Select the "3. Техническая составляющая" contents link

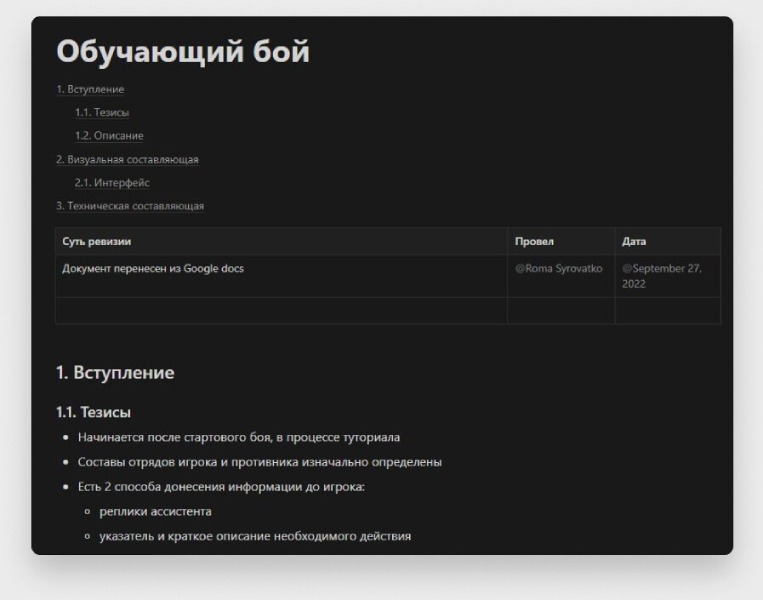click(x=130, y=206)
